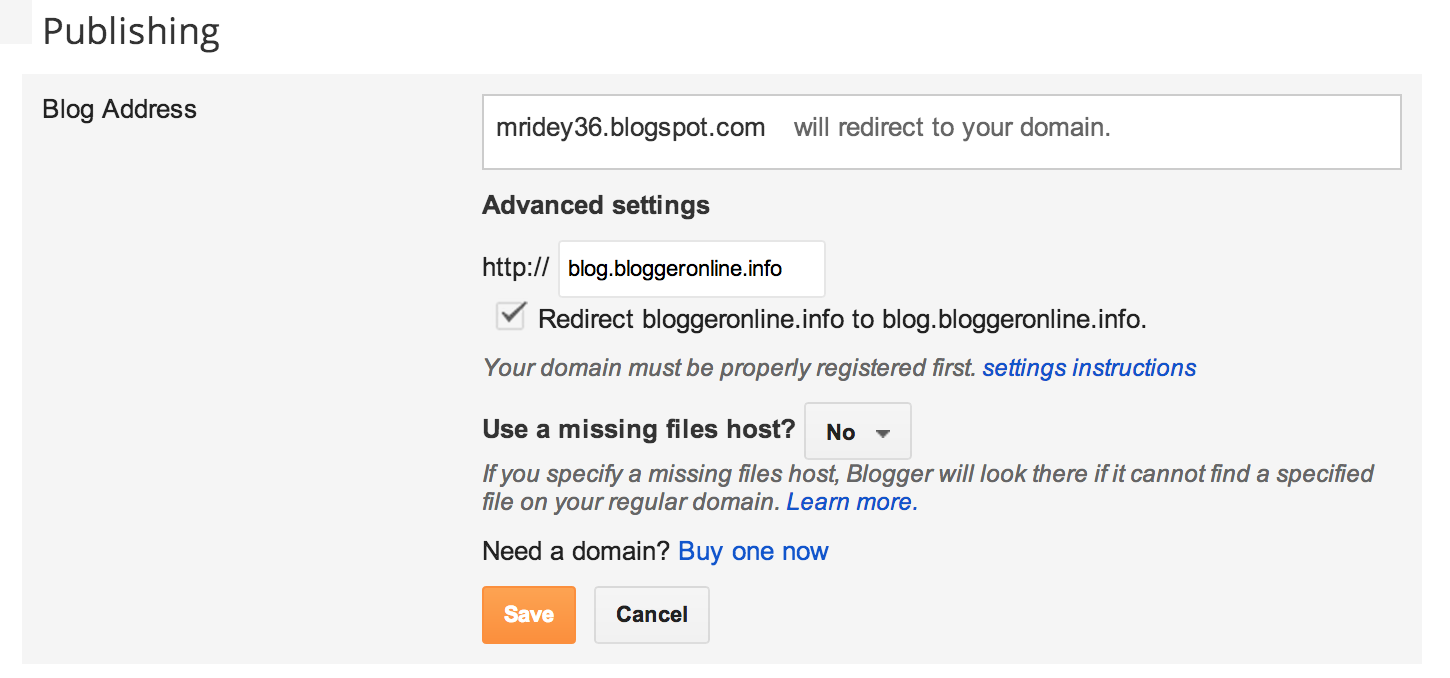Click Learn more about missing files host
This screenshot has height=678, width=1450.
pos(850,501)
